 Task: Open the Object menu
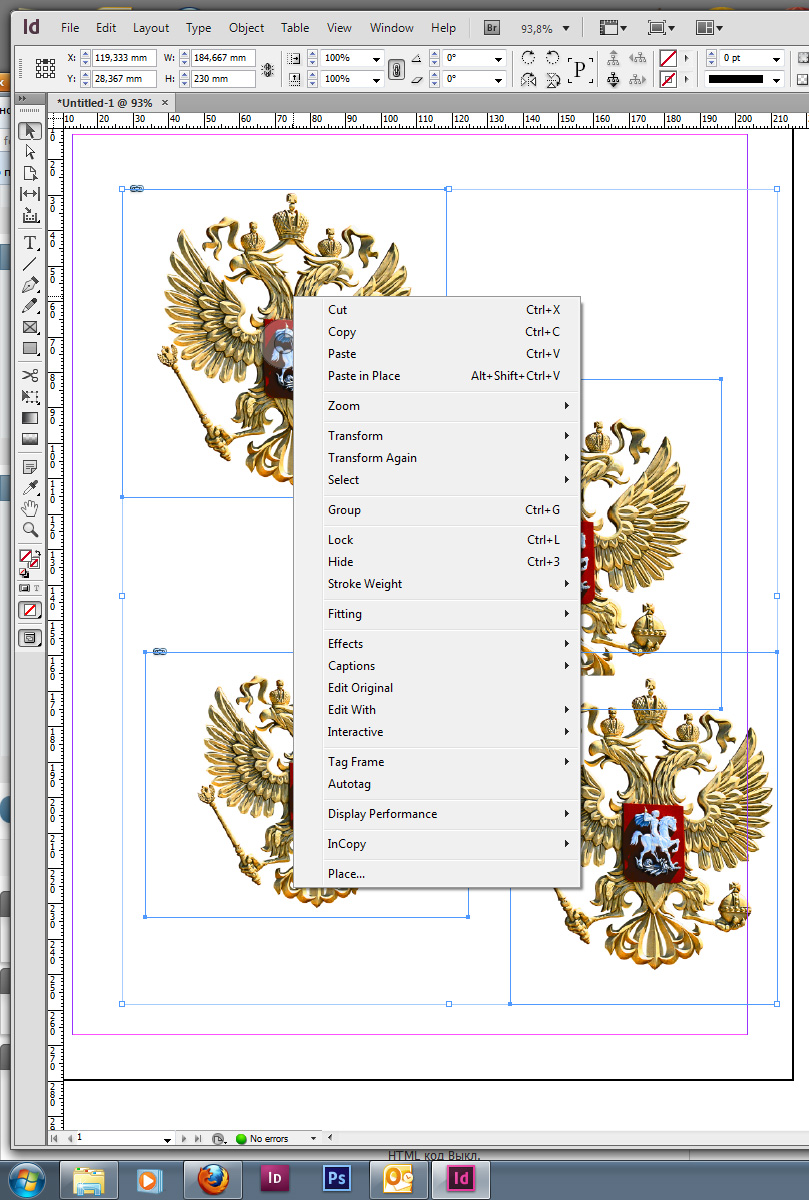pos(246,28)
